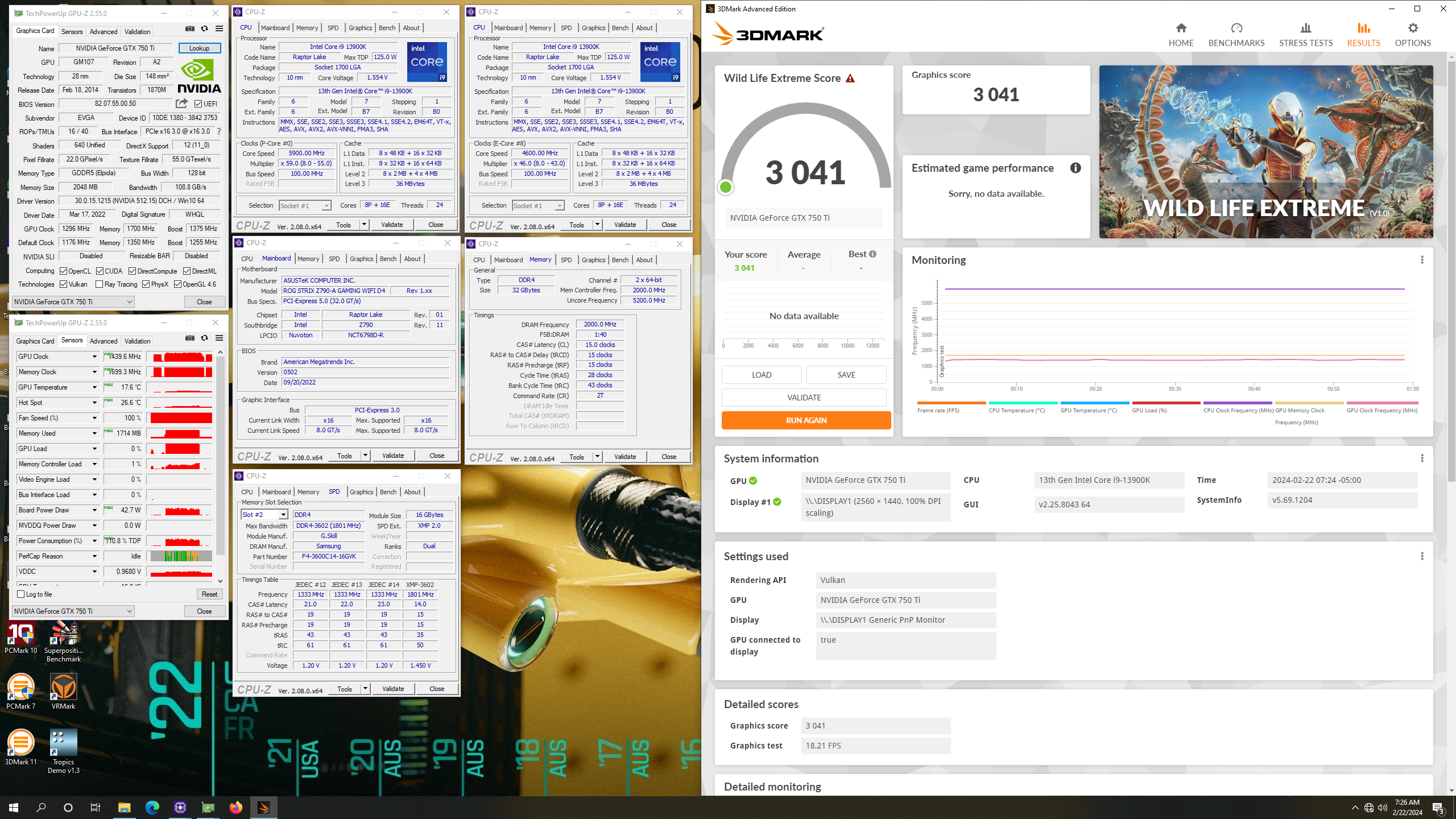Expand Memory Clock sensor dropdown
This screenshot has height=819, width=1456.
tap(94, 372)
